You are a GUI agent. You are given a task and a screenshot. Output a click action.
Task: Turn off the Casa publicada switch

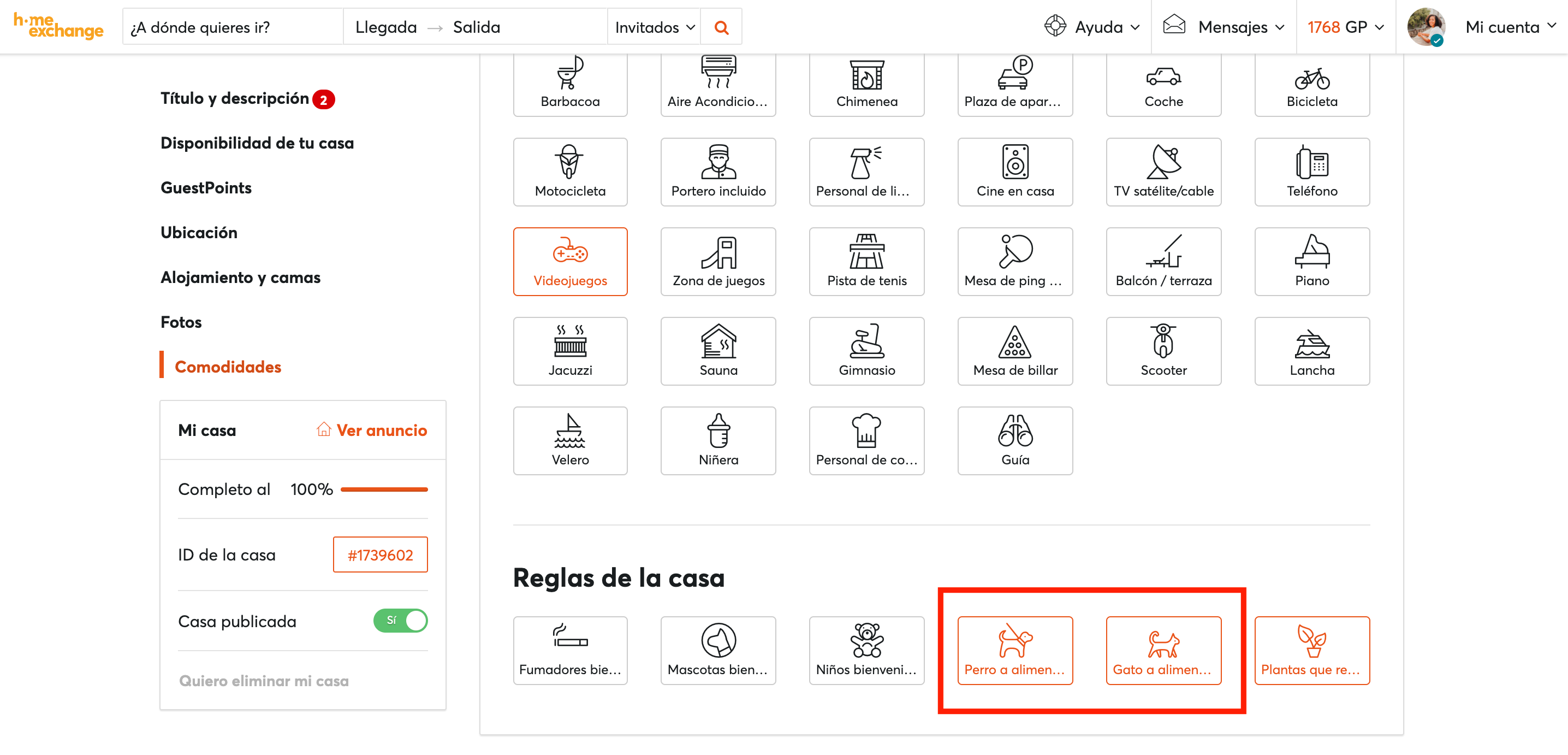(400, 621)
